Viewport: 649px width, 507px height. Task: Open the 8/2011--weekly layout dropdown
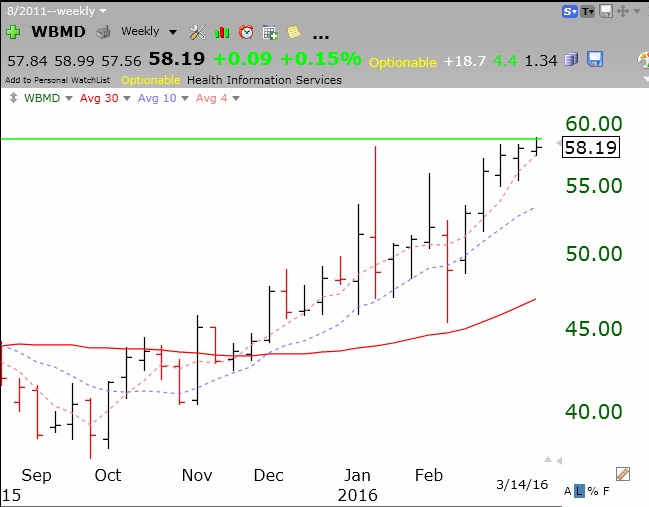coord(57,11)
